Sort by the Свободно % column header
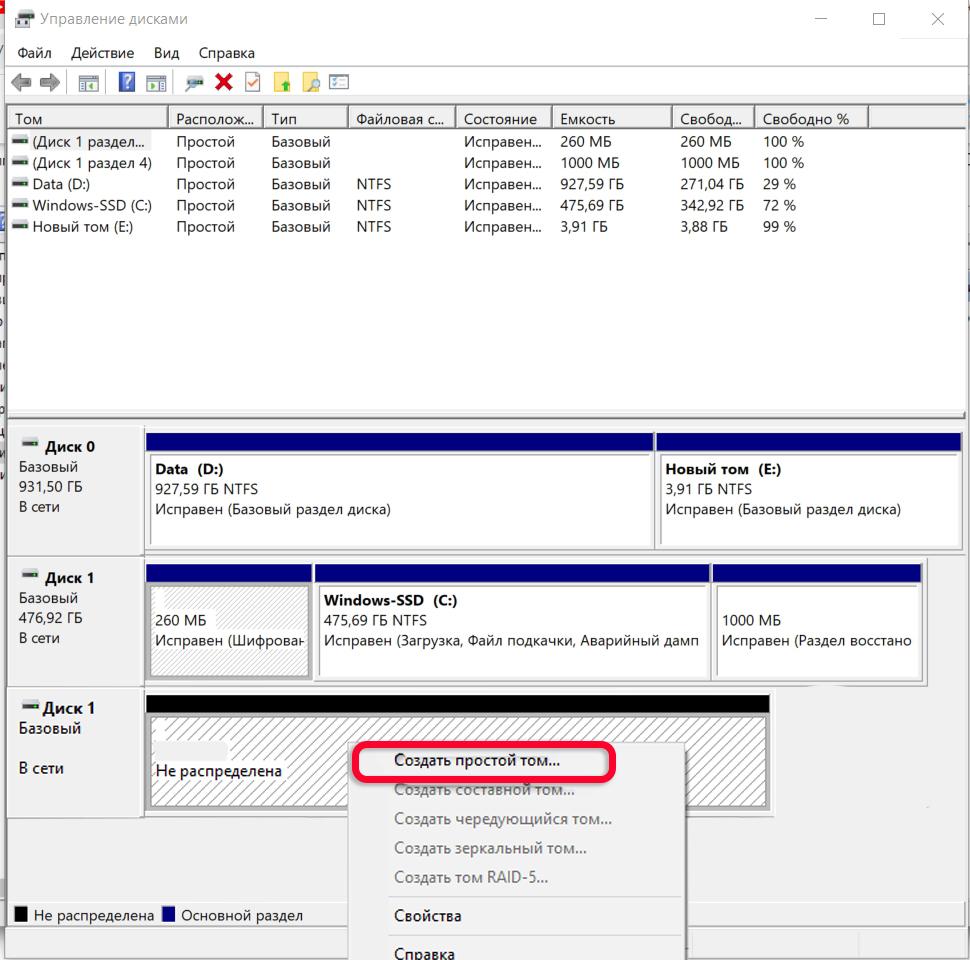 (x=811, y=119)
